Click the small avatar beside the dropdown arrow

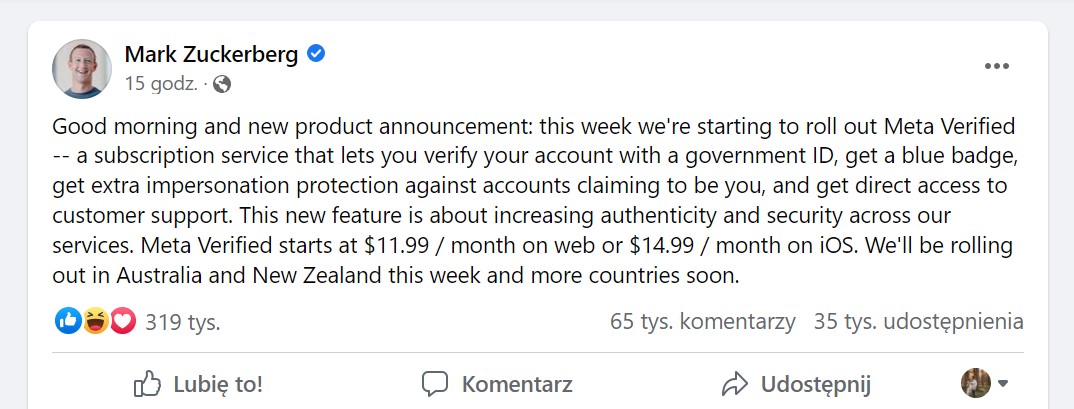tap(975, 383)
